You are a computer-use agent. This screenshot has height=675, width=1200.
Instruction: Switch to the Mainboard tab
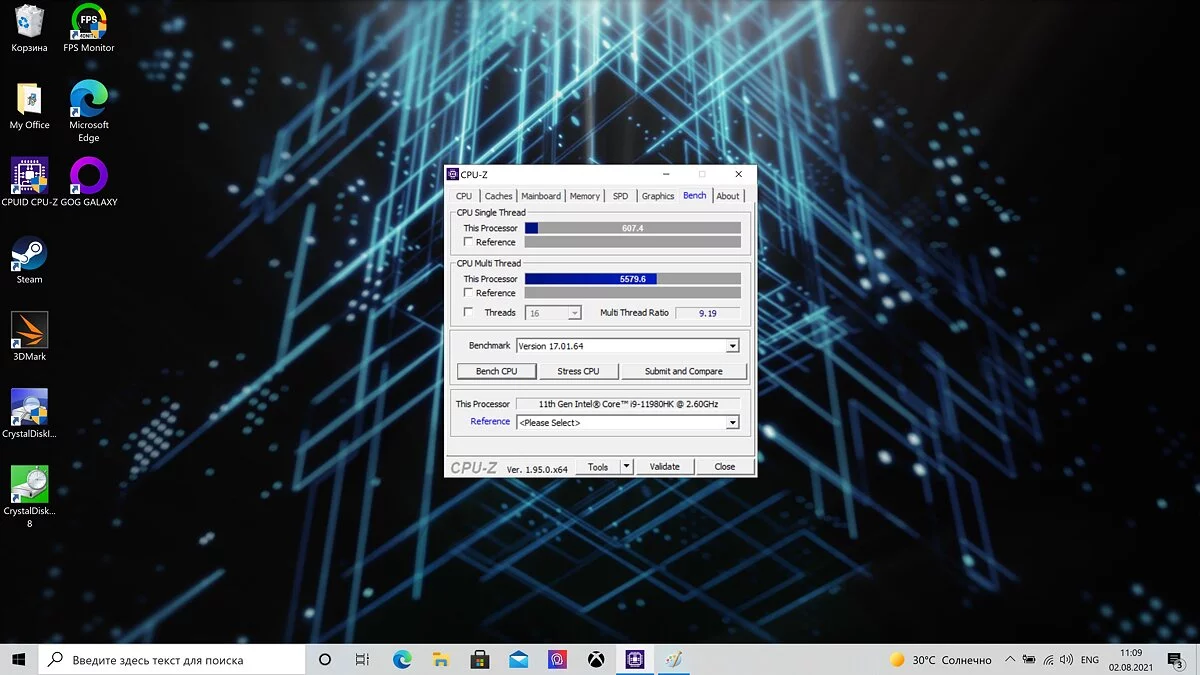[x=541, y=196]
